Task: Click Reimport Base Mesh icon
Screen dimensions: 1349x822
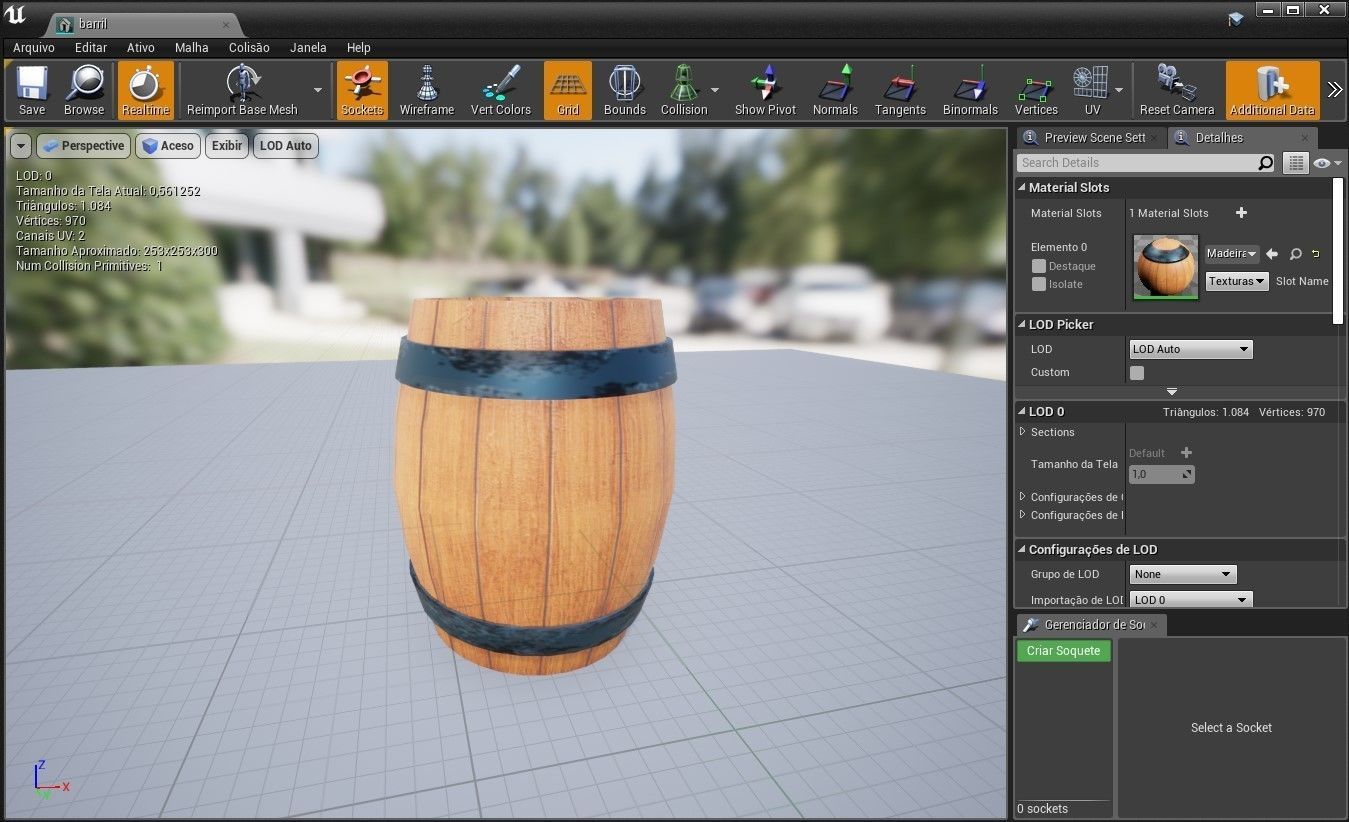Action: pyautogui.click(x=242, y=90)
